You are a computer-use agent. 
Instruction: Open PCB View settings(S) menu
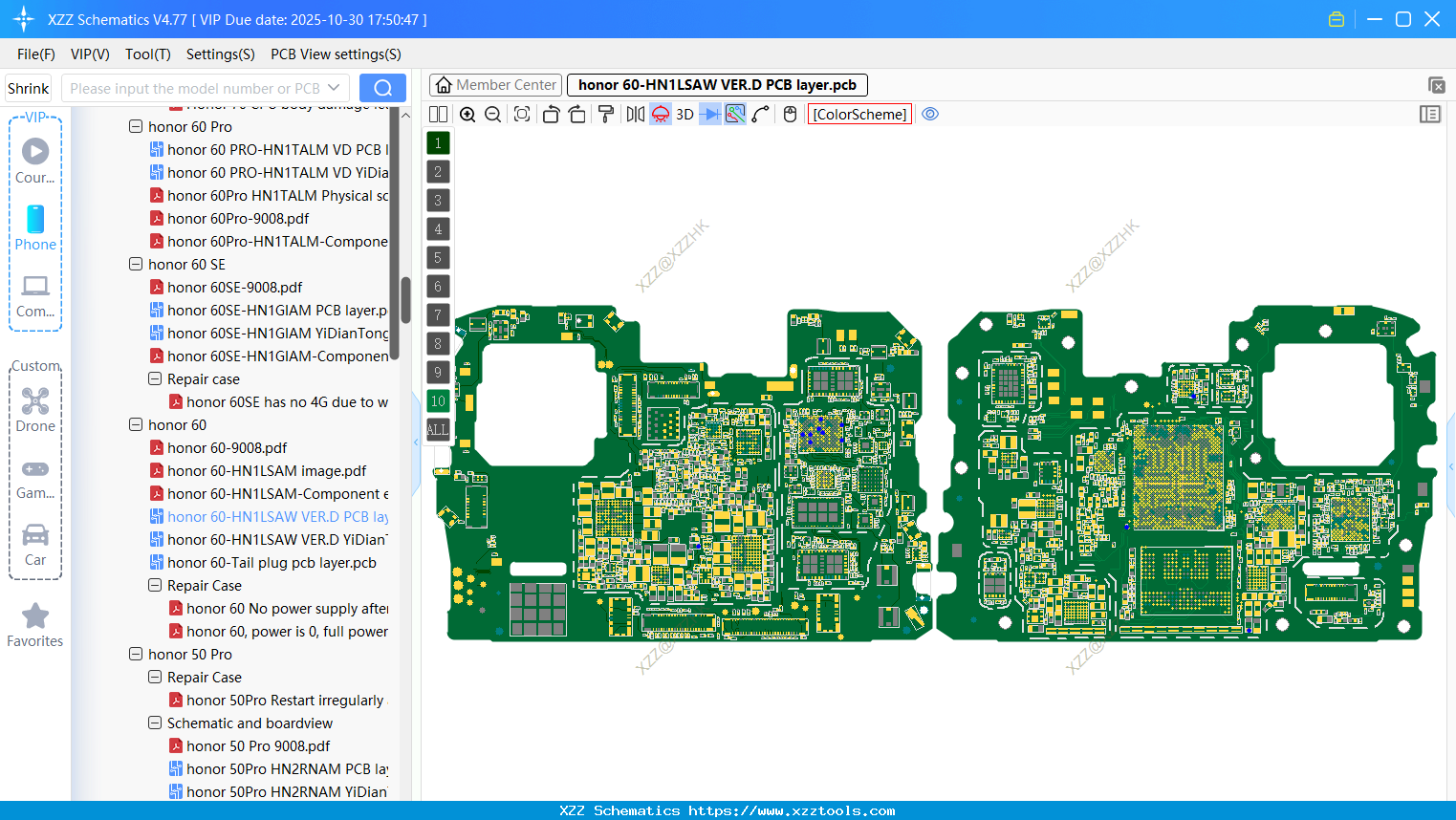tap(336, 54)
